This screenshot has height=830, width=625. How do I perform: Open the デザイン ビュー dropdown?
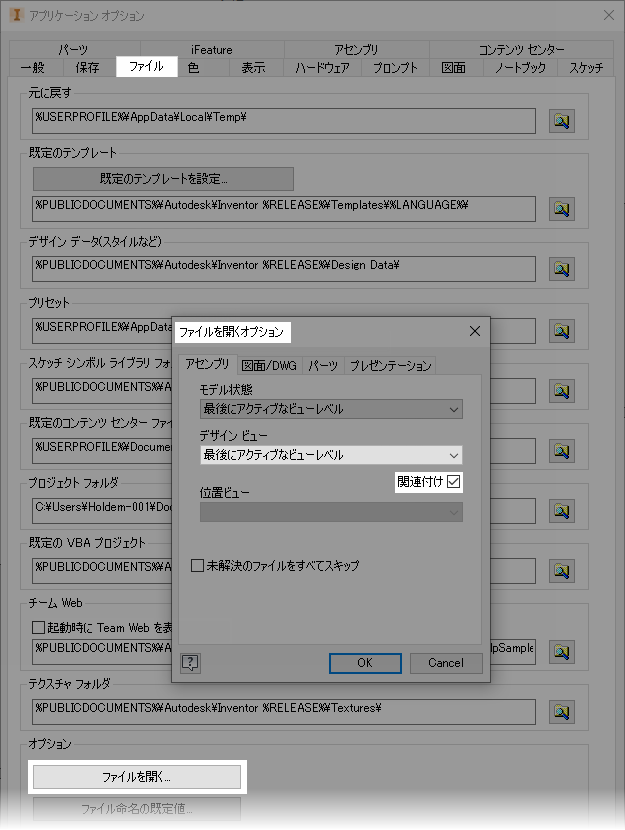pyautogui.click(x=331, y=455)
